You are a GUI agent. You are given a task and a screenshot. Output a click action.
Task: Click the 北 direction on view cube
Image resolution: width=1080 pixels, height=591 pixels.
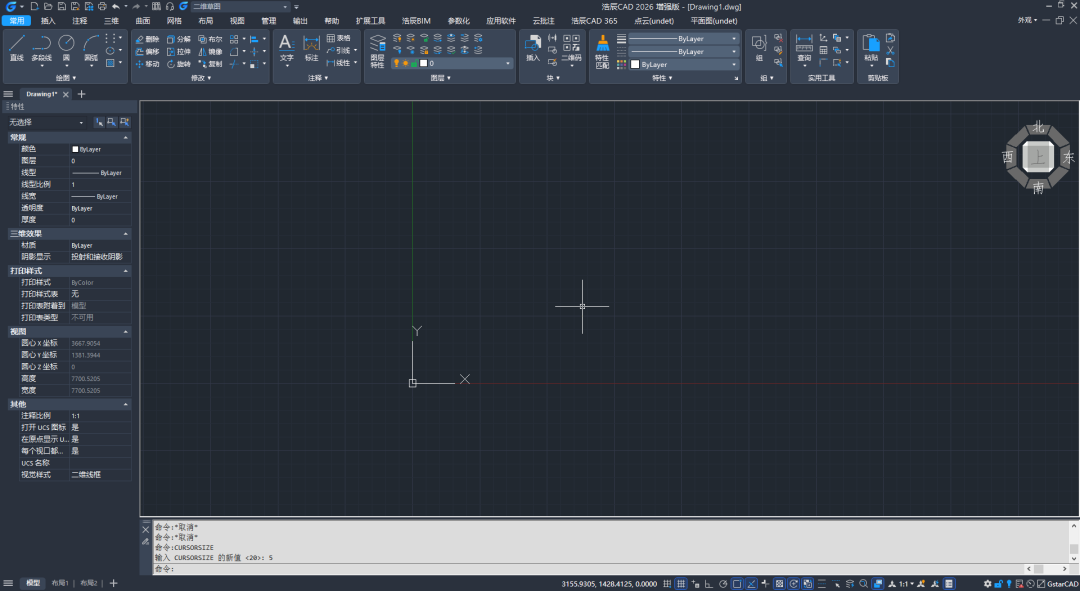pyautogui.click(x=1038, y=127)
